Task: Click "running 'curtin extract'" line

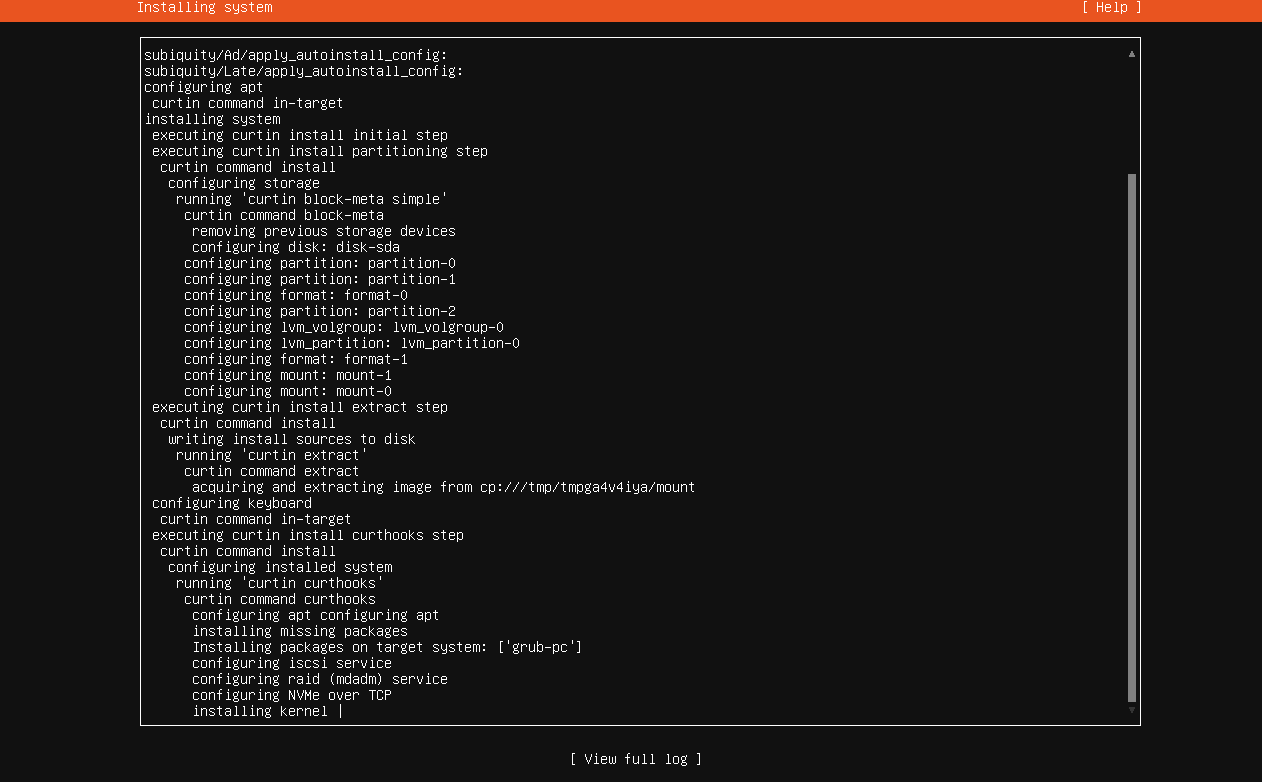Action: [x=272, y=455]
